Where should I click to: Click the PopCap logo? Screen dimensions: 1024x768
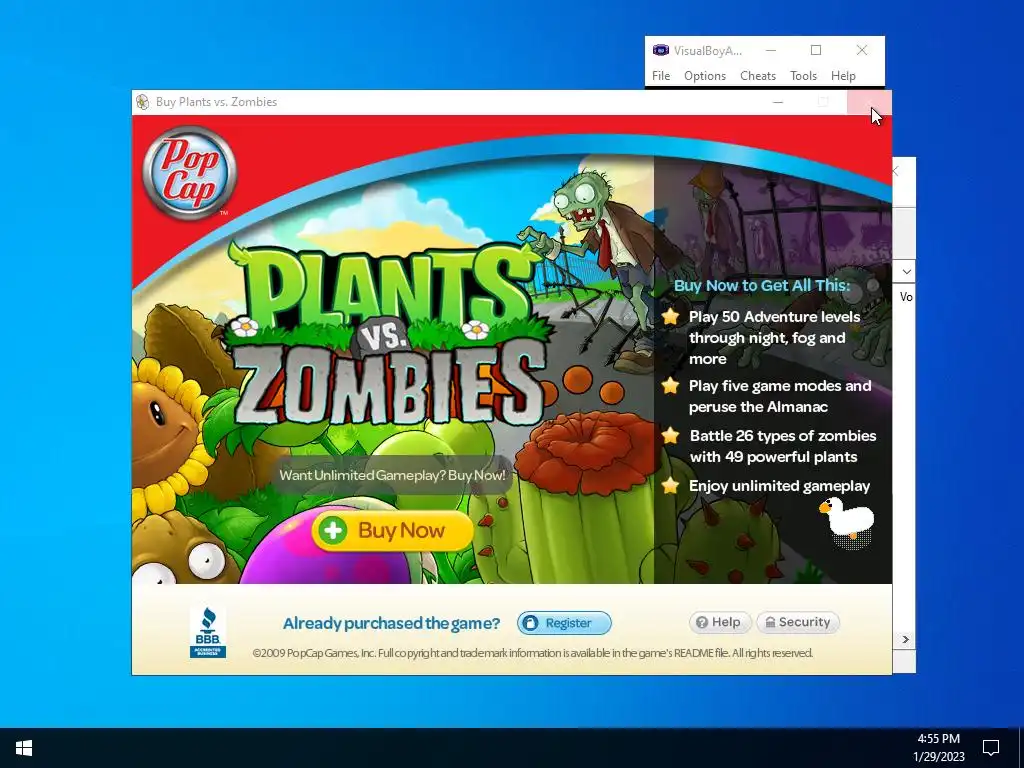click(189, 172)
